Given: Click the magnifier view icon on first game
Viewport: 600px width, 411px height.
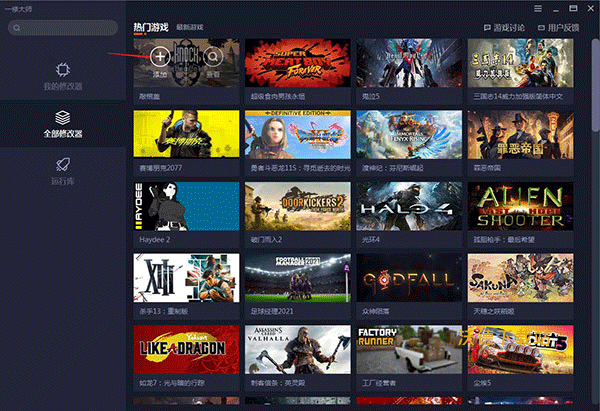Looking at the screenshot, I should coord(213,57).
